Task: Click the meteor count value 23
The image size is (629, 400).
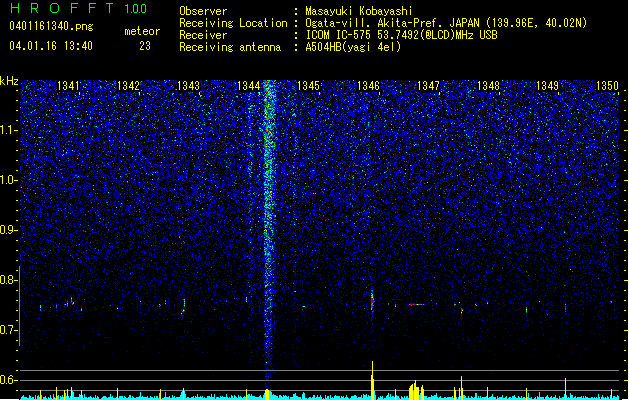Action: [145, 46]
